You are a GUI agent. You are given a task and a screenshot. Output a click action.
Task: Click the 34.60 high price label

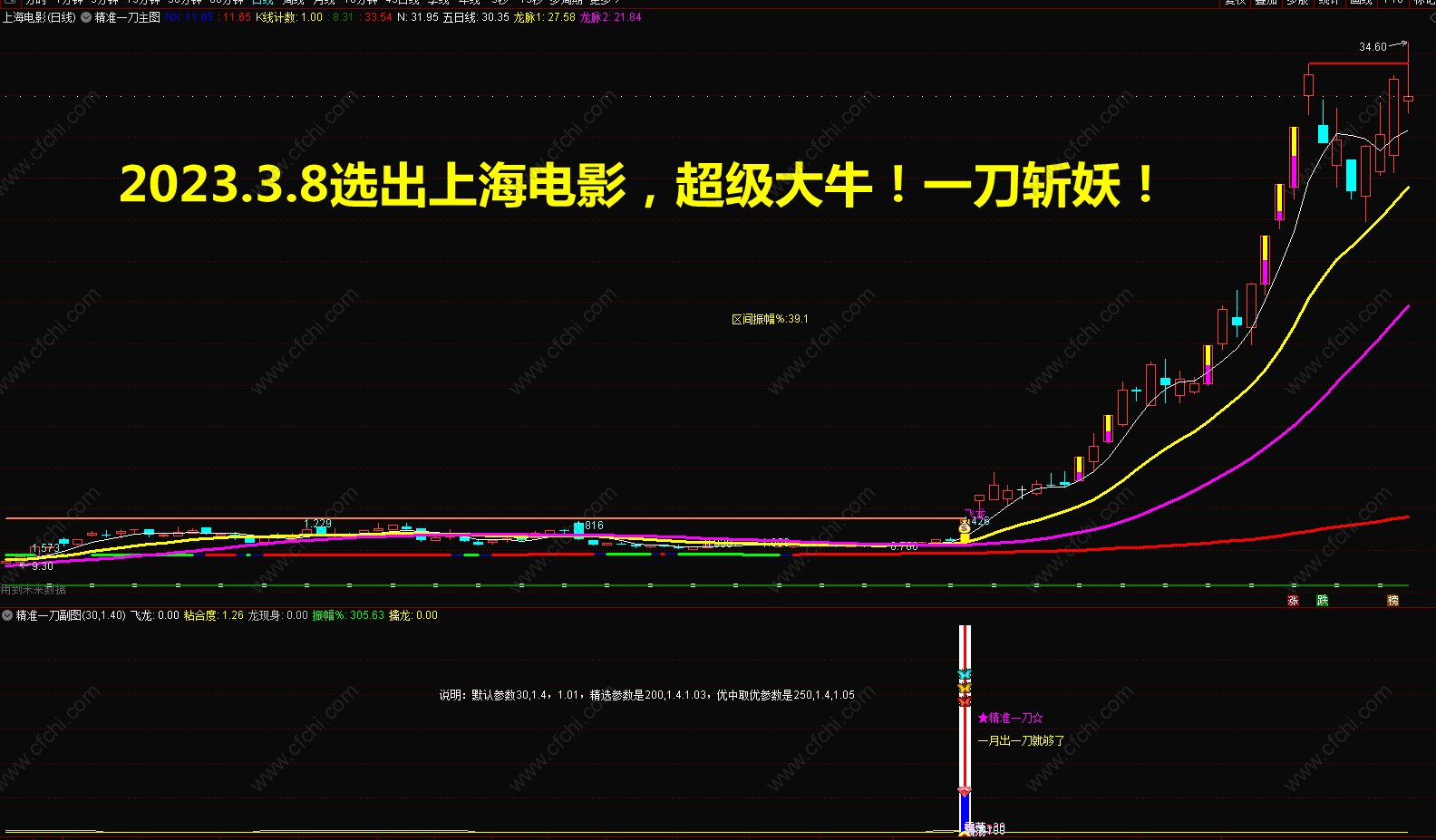coord(1373,47)
